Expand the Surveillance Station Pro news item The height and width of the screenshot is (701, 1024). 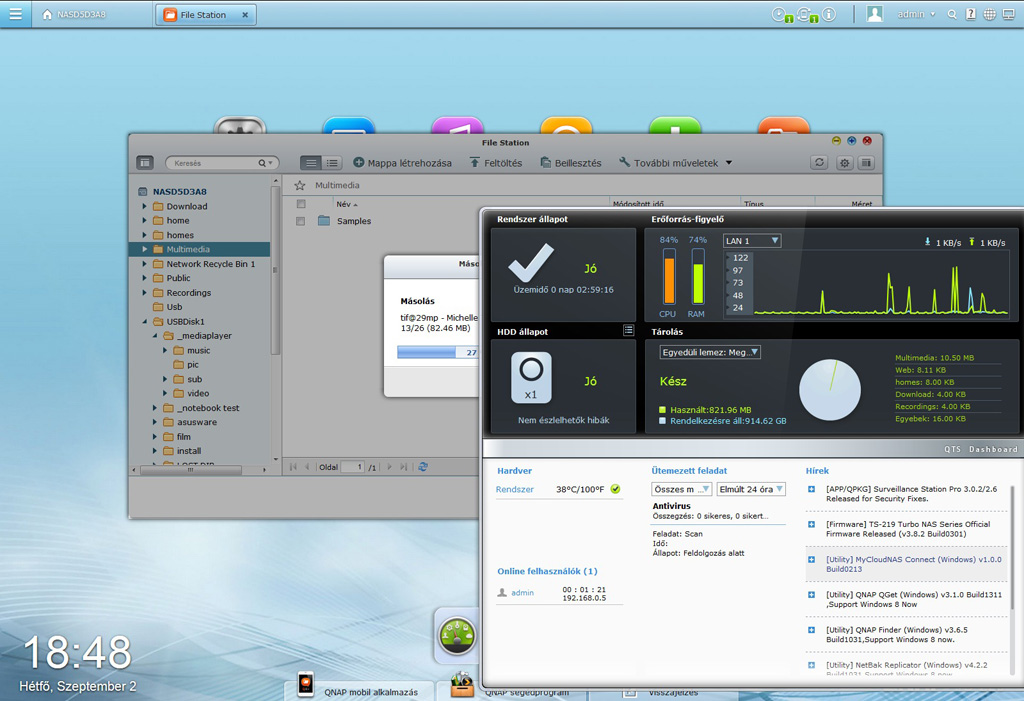point(812,489)
